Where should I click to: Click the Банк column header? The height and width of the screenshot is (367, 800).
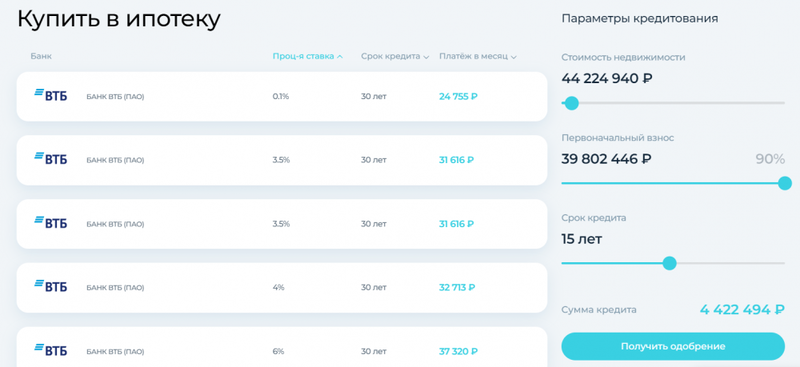(x=41, y=56)
